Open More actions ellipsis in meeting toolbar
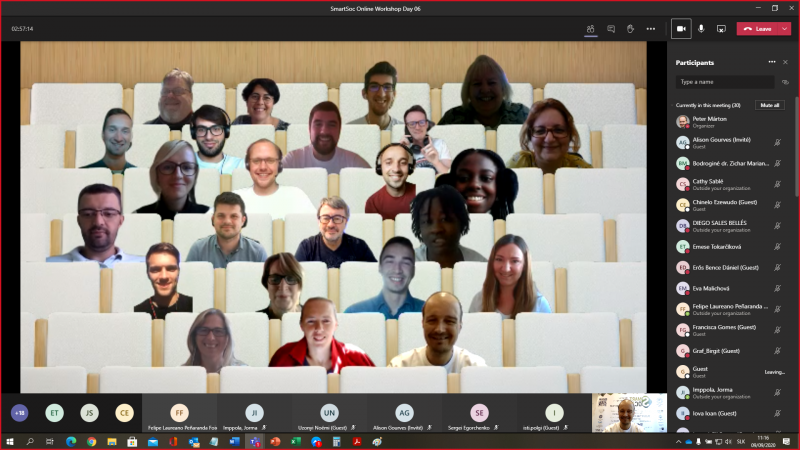800x450 pixels. click(x=651, y=29)
